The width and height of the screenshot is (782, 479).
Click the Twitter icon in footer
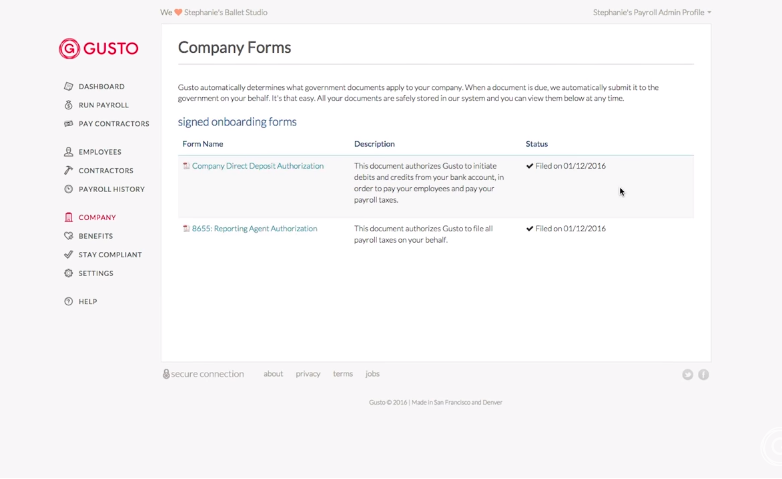point(688,375)
